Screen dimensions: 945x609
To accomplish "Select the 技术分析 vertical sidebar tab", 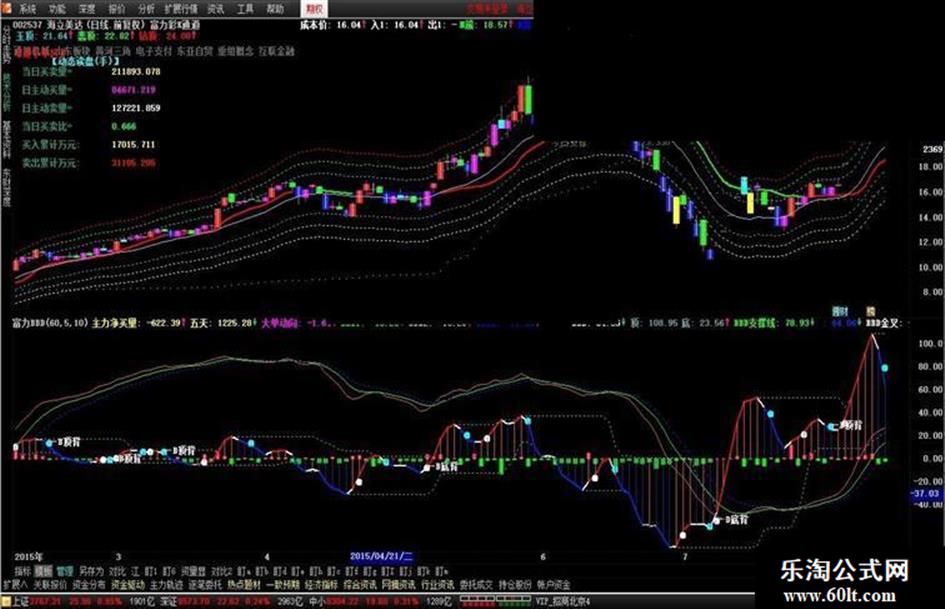I will pyautogui.click(x=6, y=92).
